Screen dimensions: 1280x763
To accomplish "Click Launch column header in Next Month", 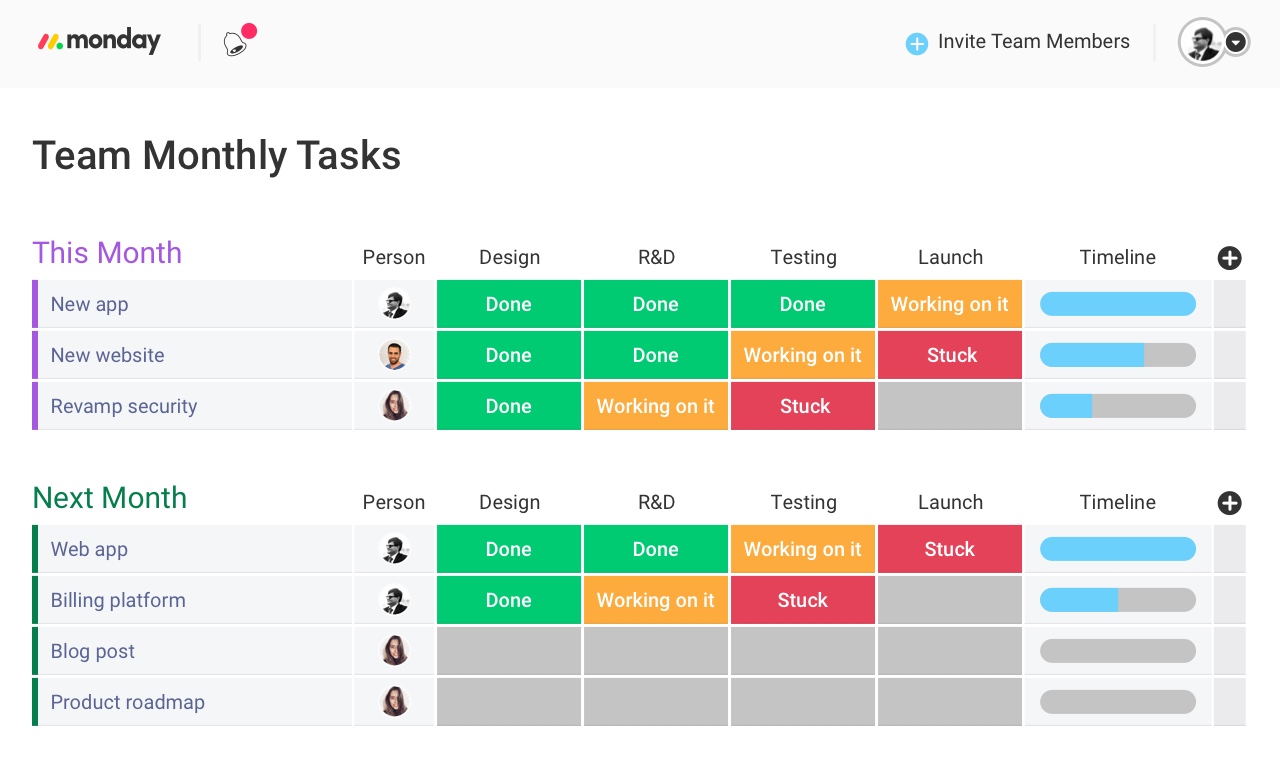I will coord(950,503).
